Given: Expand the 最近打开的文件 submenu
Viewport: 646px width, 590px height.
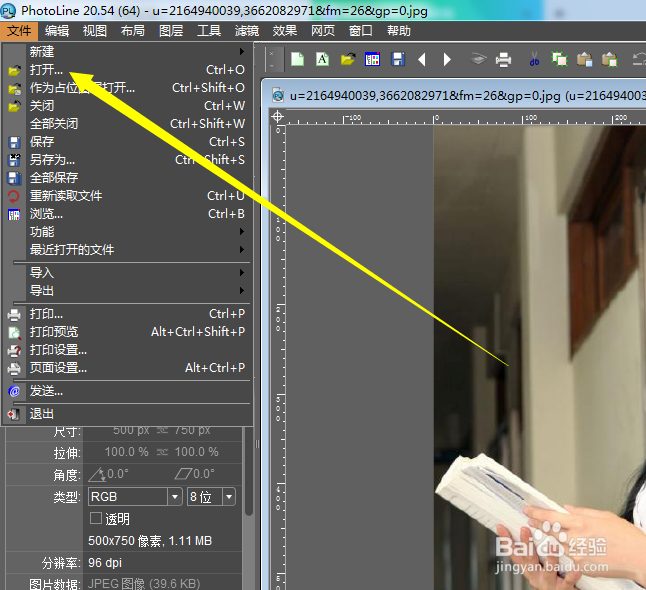Looking at the screenshot, I should [127, 250].
